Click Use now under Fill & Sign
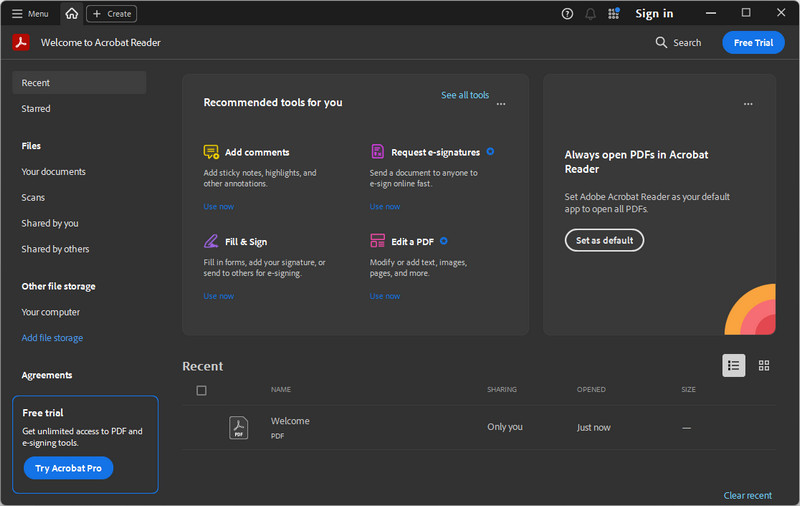 219,296
